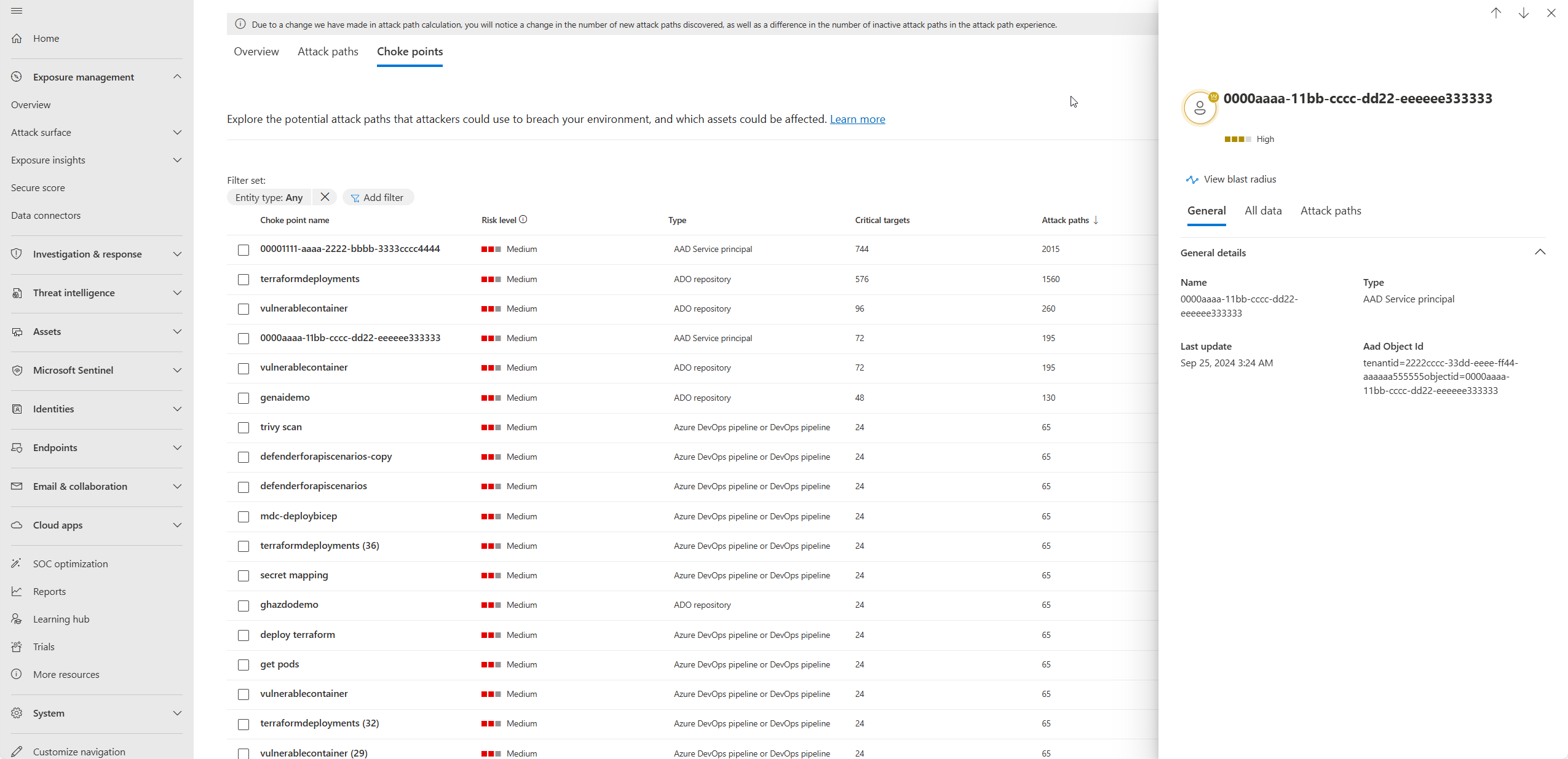1568x759 pixels.
Task: Collapse the Exposure management section
Action: point(177,77)
